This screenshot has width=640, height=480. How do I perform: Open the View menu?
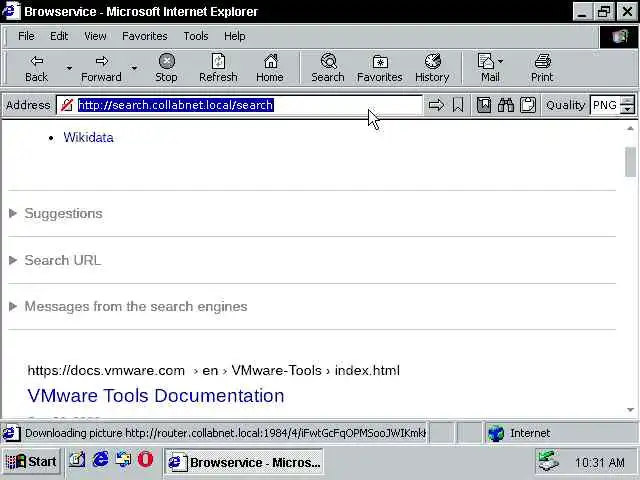(x=95, y=36)
